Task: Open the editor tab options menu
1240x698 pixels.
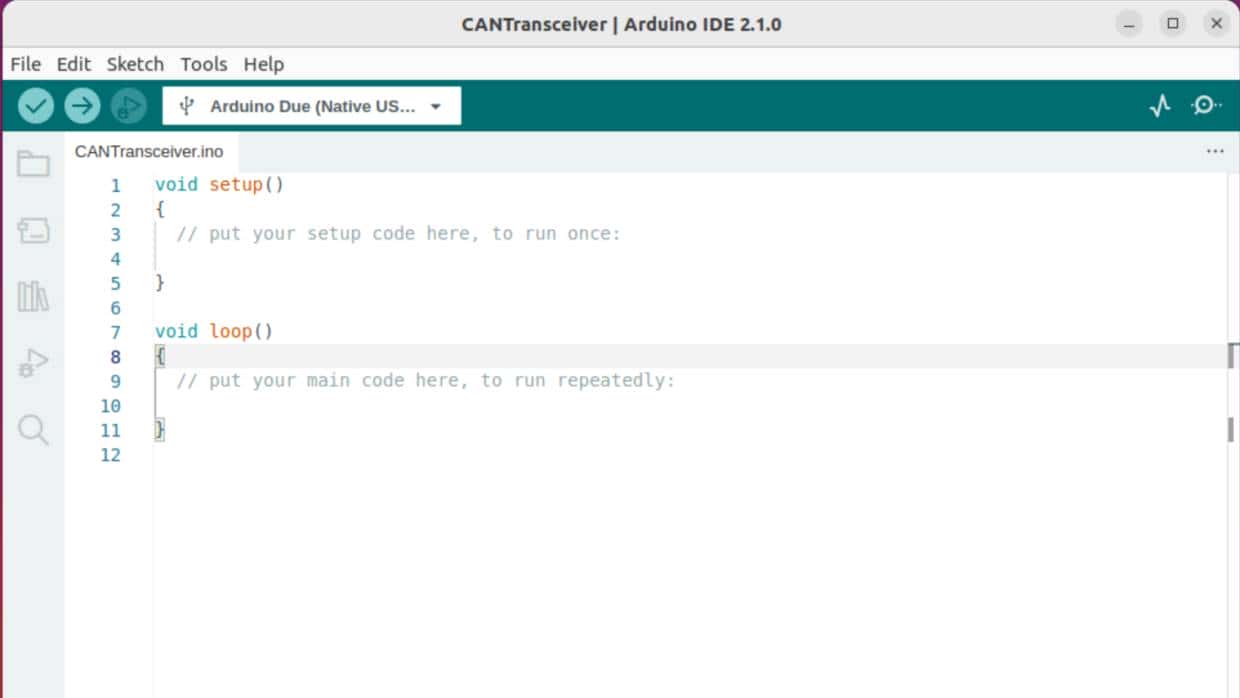Action: (1215, 151)
